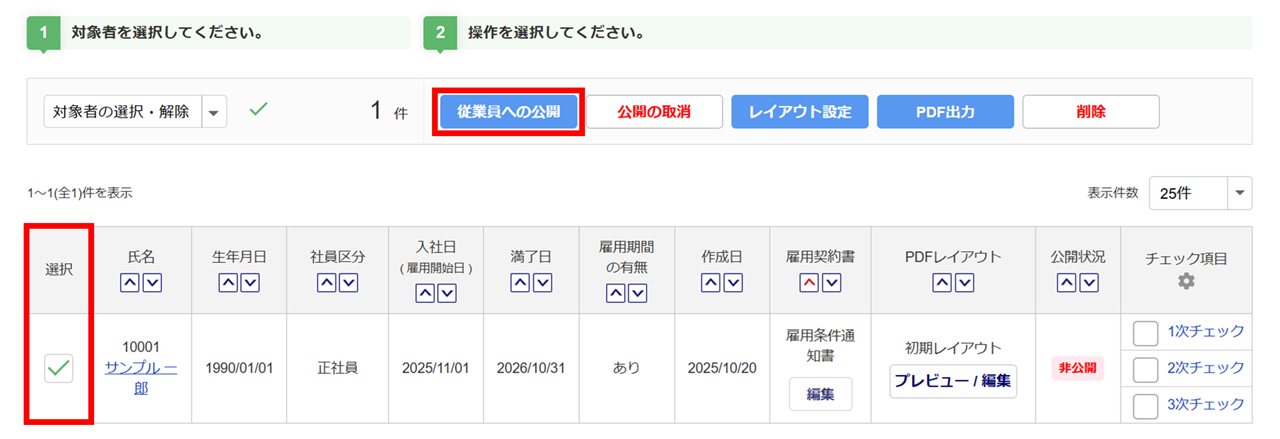
Task: Tick the 2次チェック checkbox
Action: pyautogui.click(x=1146, y=369)
